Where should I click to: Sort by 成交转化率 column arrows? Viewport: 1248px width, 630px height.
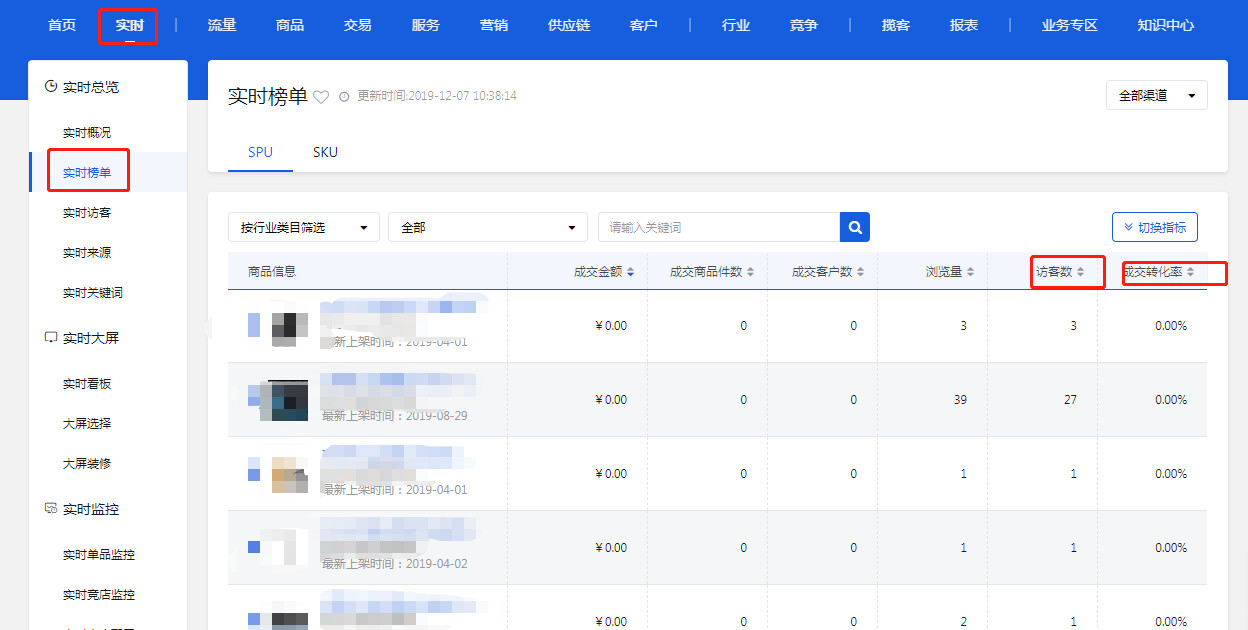(1190, 272)
